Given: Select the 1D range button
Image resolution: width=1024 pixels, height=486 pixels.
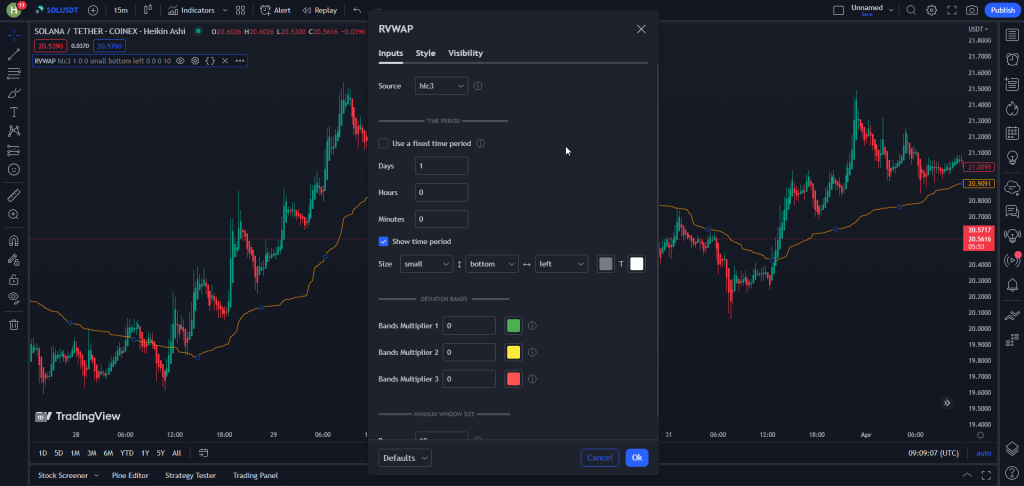Looking at the screenshot, I should pos(42,453).
